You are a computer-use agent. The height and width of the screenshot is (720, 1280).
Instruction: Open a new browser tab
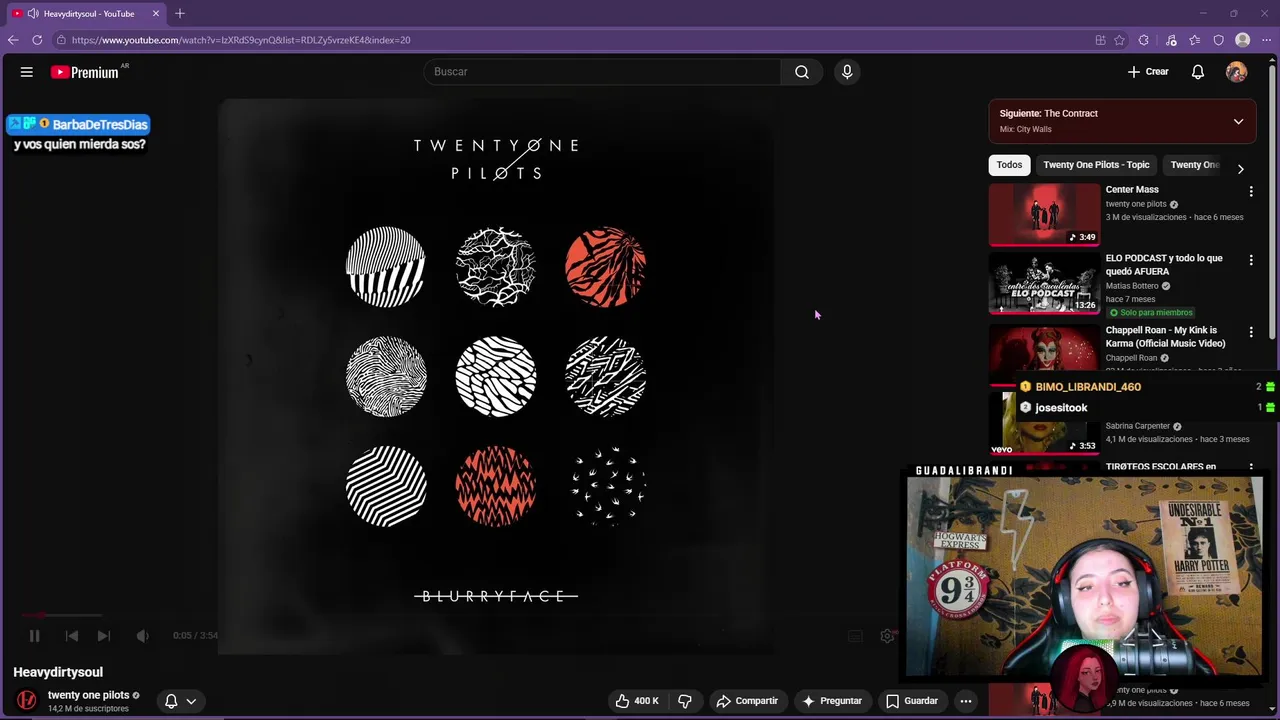(x=180, y=14)
